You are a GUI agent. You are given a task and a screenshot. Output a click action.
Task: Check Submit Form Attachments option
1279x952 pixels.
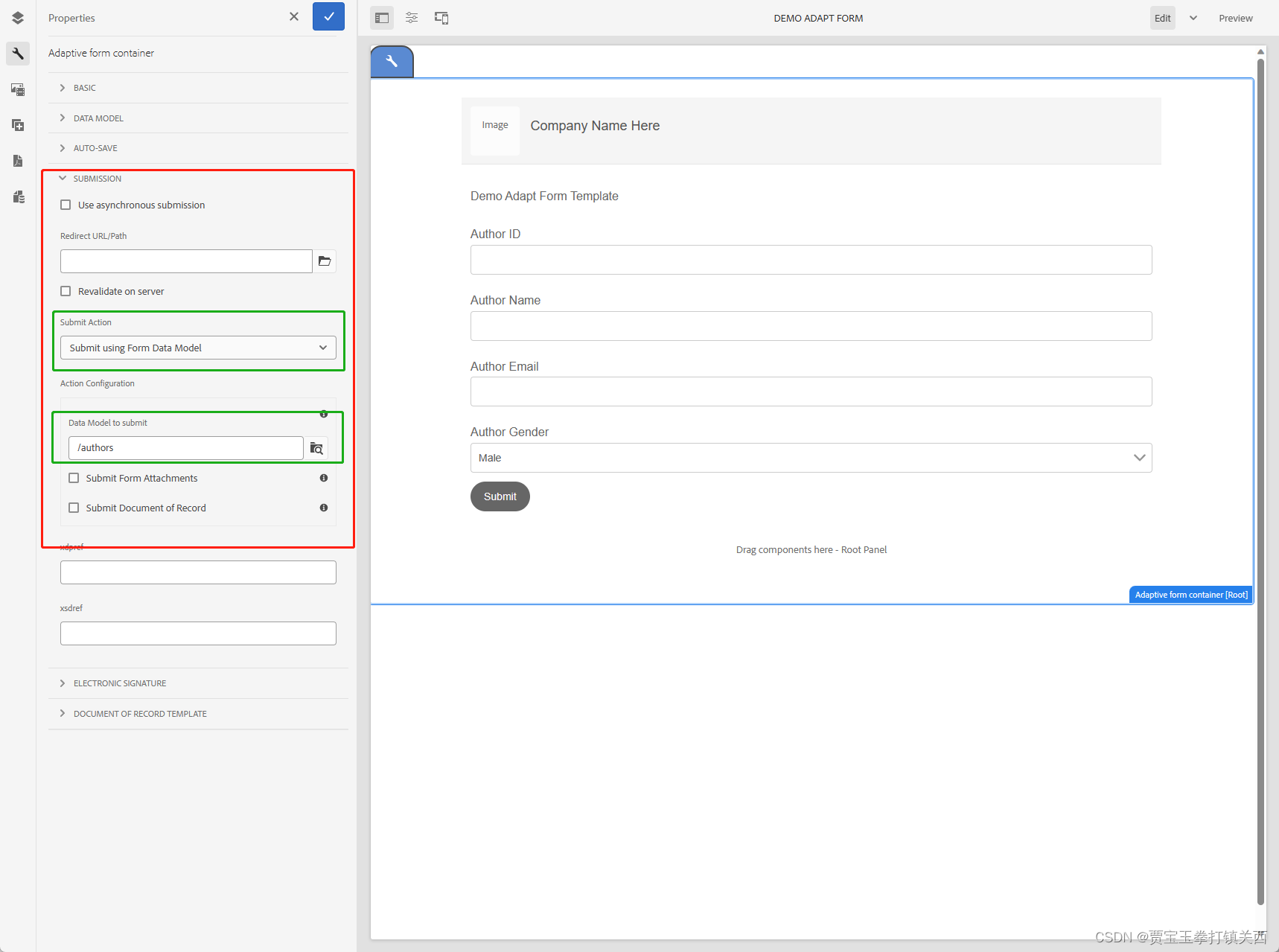[x=74, y=478]
